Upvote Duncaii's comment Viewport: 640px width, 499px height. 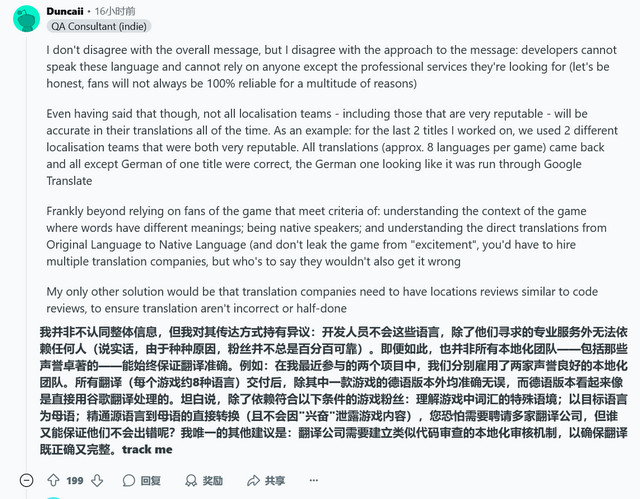click(x=53, y=480)
